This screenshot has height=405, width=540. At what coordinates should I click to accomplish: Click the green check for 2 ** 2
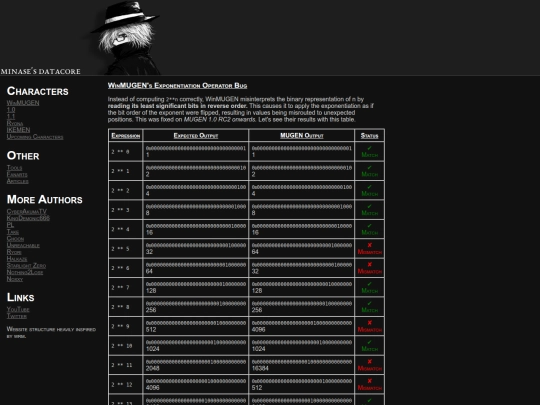370,187
